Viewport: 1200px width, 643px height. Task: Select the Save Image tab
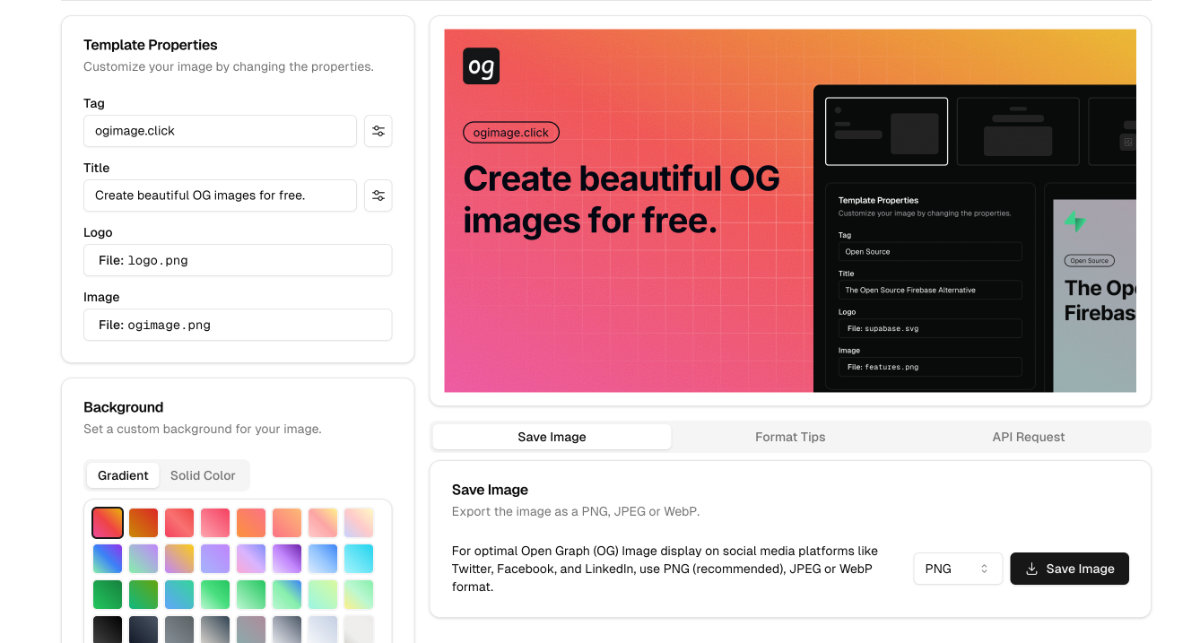pos(552,437)
